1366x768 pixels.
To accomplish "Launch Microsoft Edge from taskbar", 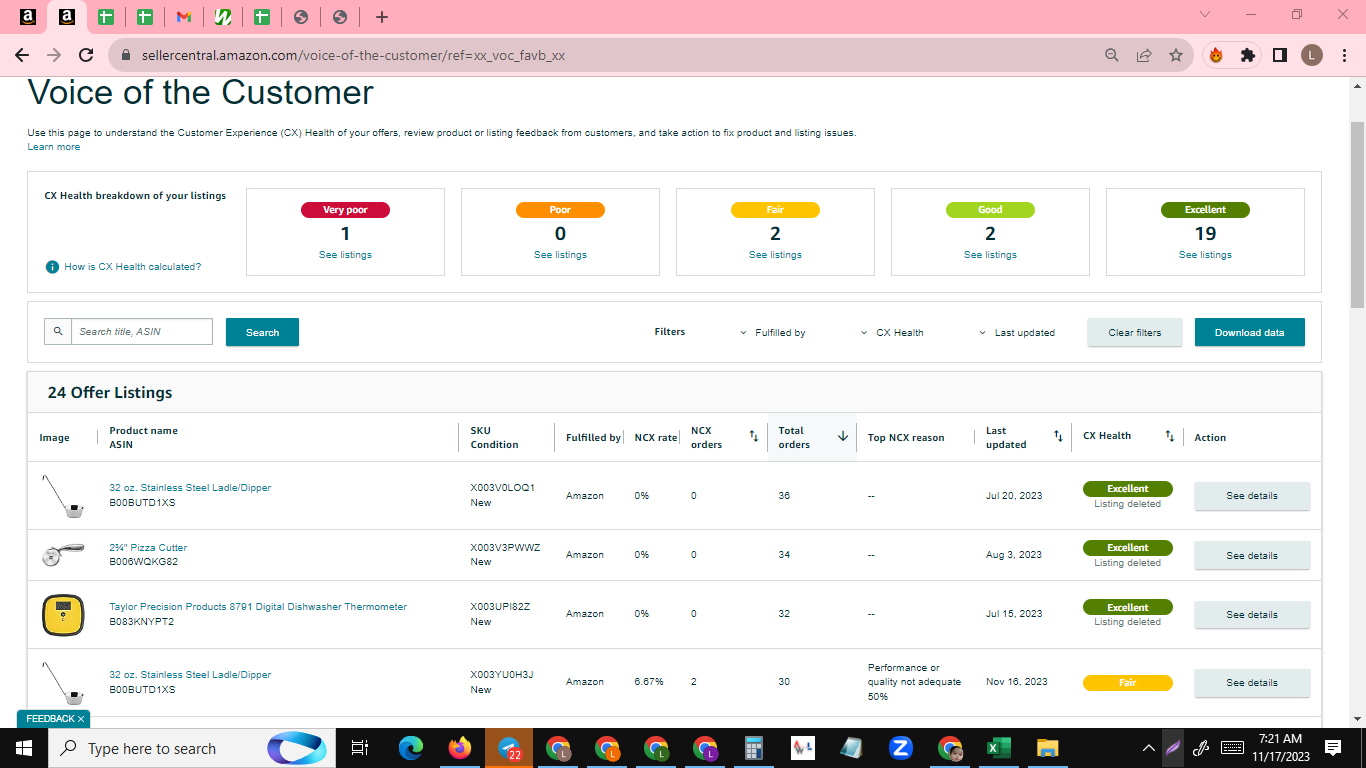I will pos(411,748).
